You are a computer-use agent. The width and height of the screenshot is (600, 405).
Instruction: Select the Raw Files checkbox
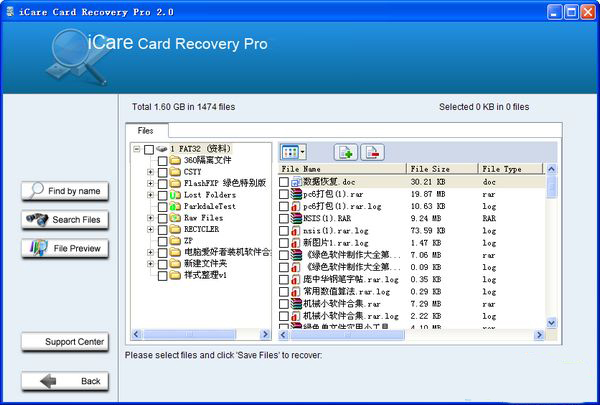pyautogui.click(x=162, y=218)
